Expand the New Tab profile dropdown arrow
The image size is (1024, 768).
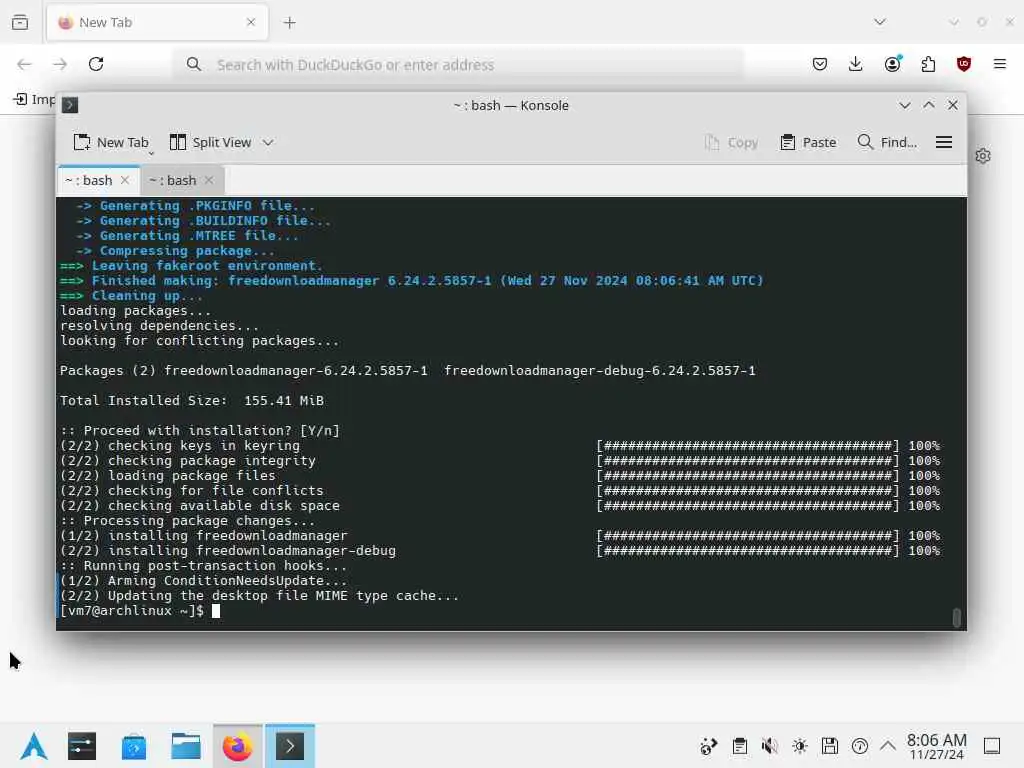click(152, 153)
